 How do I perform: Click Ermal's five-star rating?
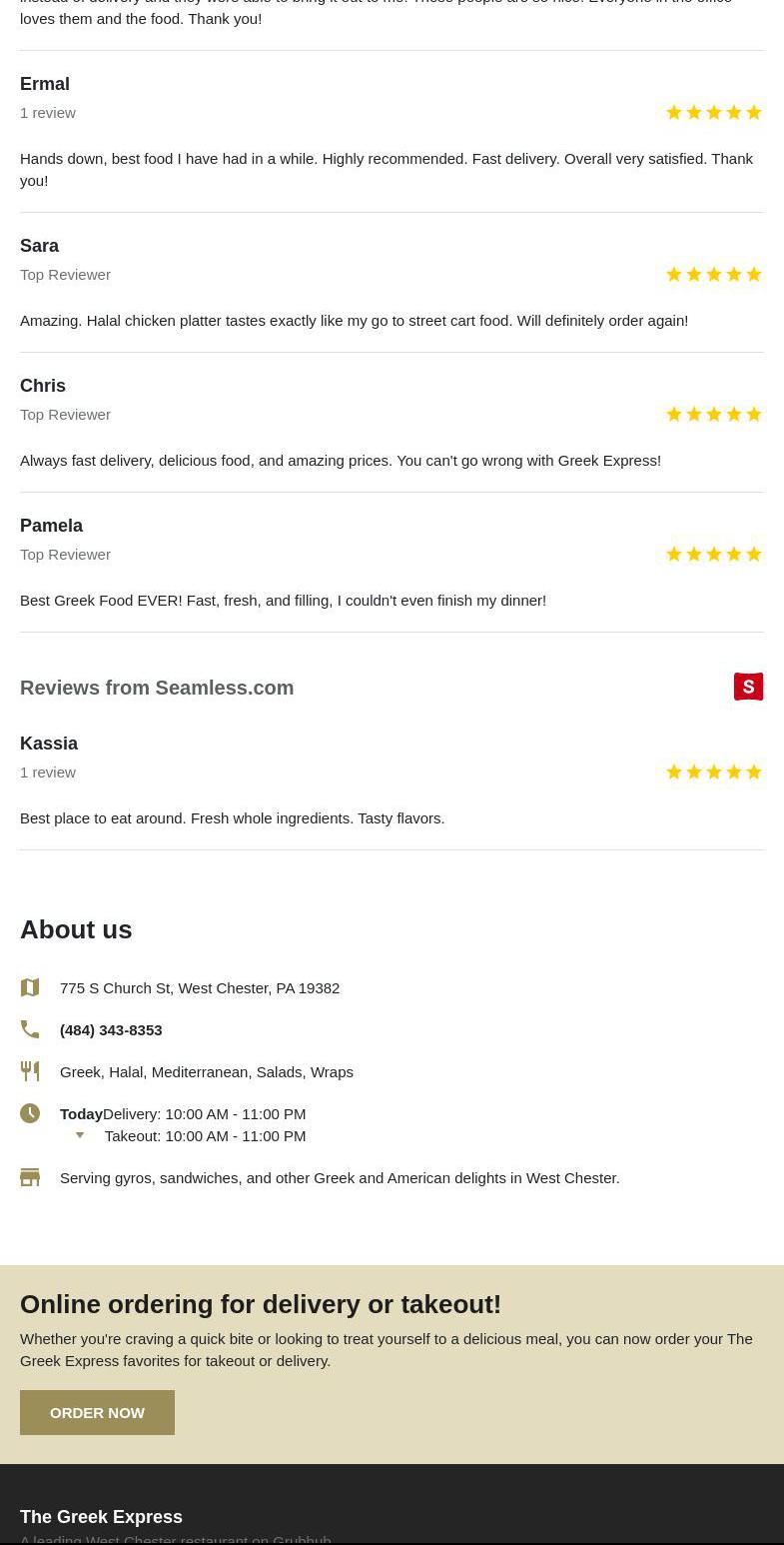tap(713, 113)
